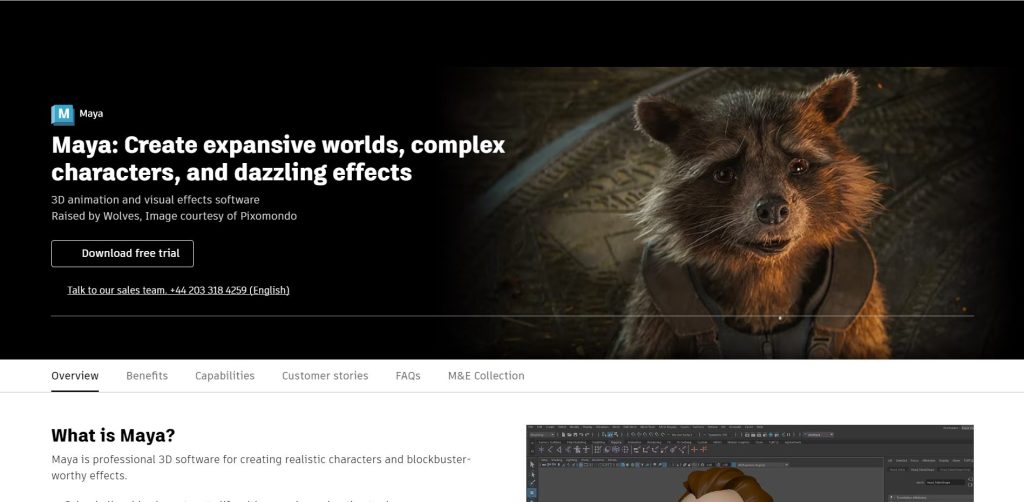Jump to the FAQs tab
Screen dimensions: 1024x502
[x=408, y=376]
